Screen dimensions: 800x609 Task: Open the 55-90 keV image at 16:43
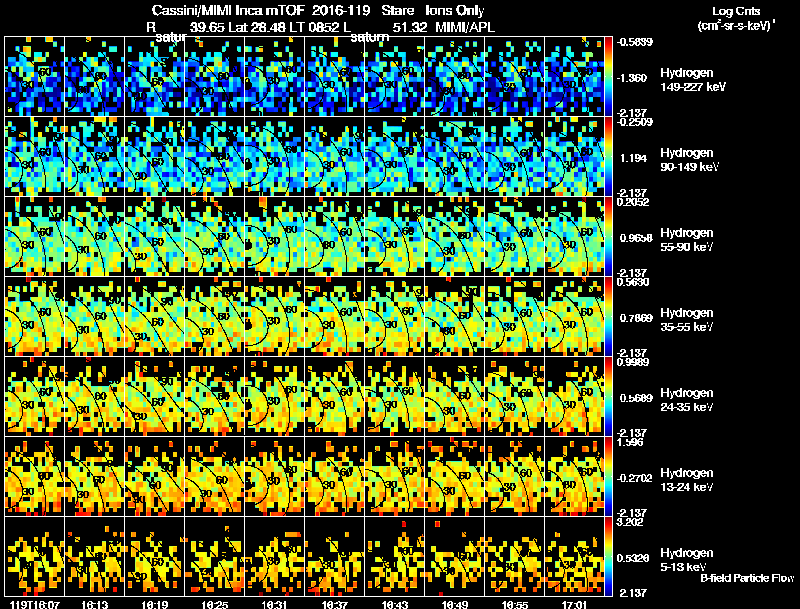click(x=394, y=237)
